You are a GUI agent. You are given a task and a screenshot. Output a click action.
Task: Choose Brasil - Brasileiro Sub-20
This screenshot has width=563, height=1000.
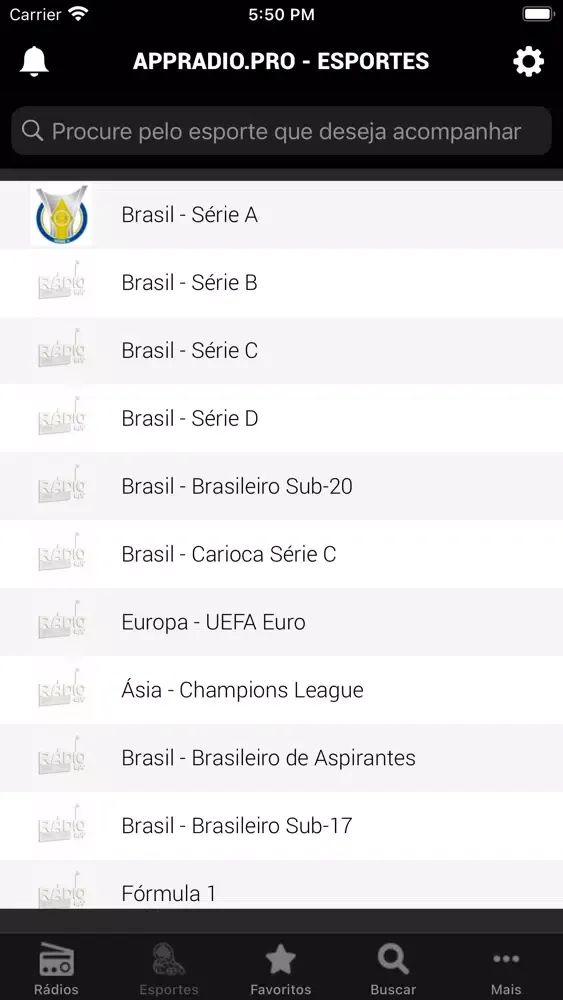pos(281,487)
